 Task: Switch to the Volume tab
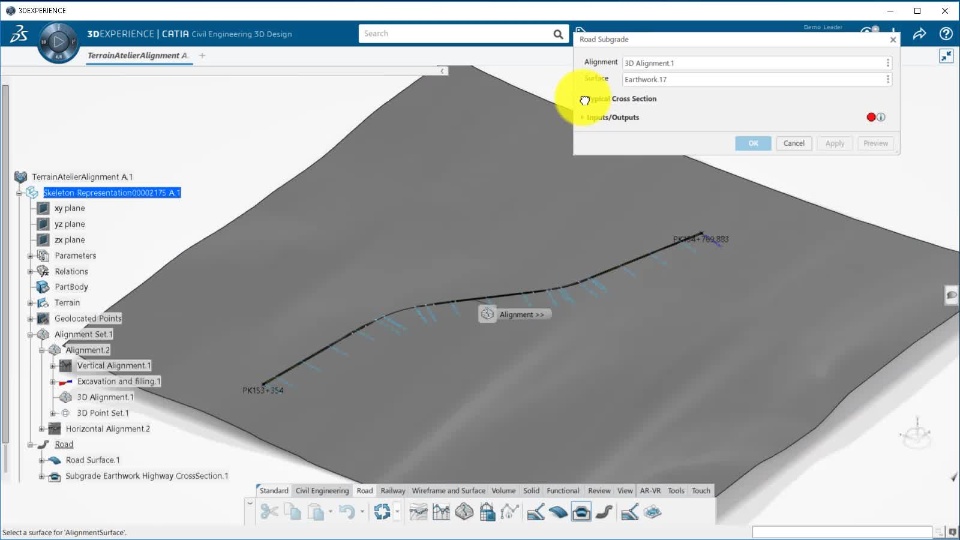tap(503, 490)
